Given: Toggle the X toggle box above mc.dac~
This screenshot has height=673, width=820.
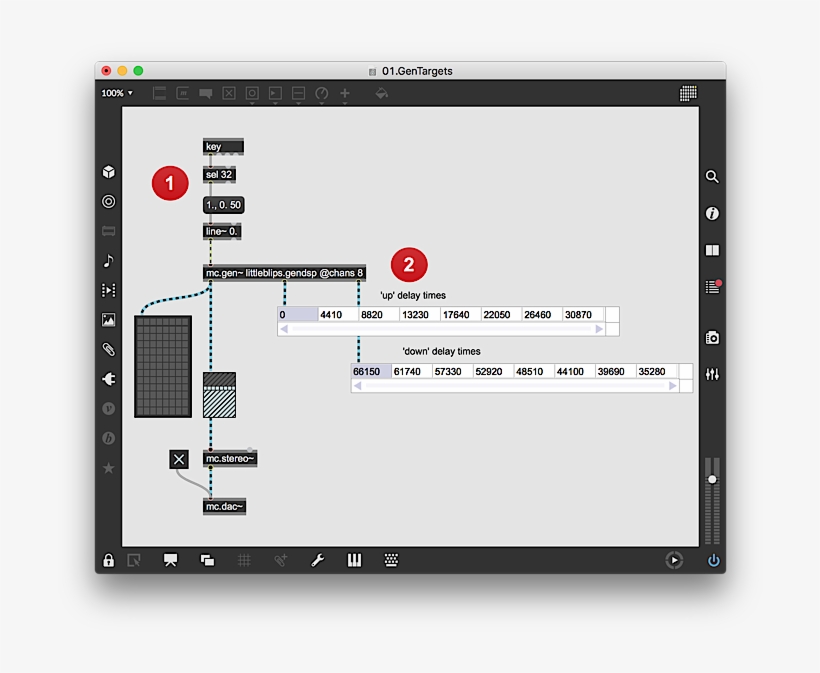Looking at the screenshot, I should [x=178, y=459].
